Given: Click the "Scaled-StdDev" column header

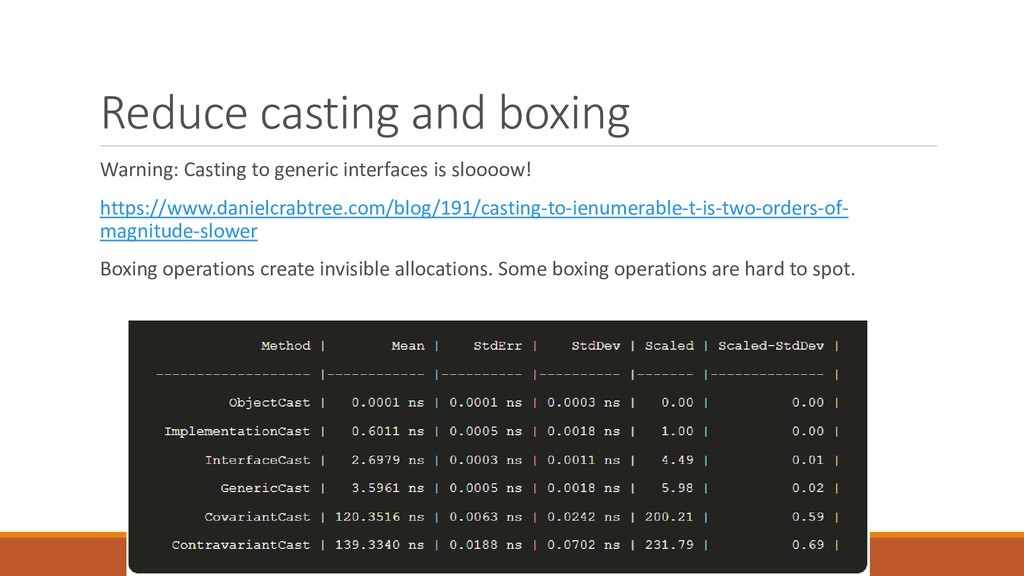Looking at the screenshot, I should coord(771,345).
